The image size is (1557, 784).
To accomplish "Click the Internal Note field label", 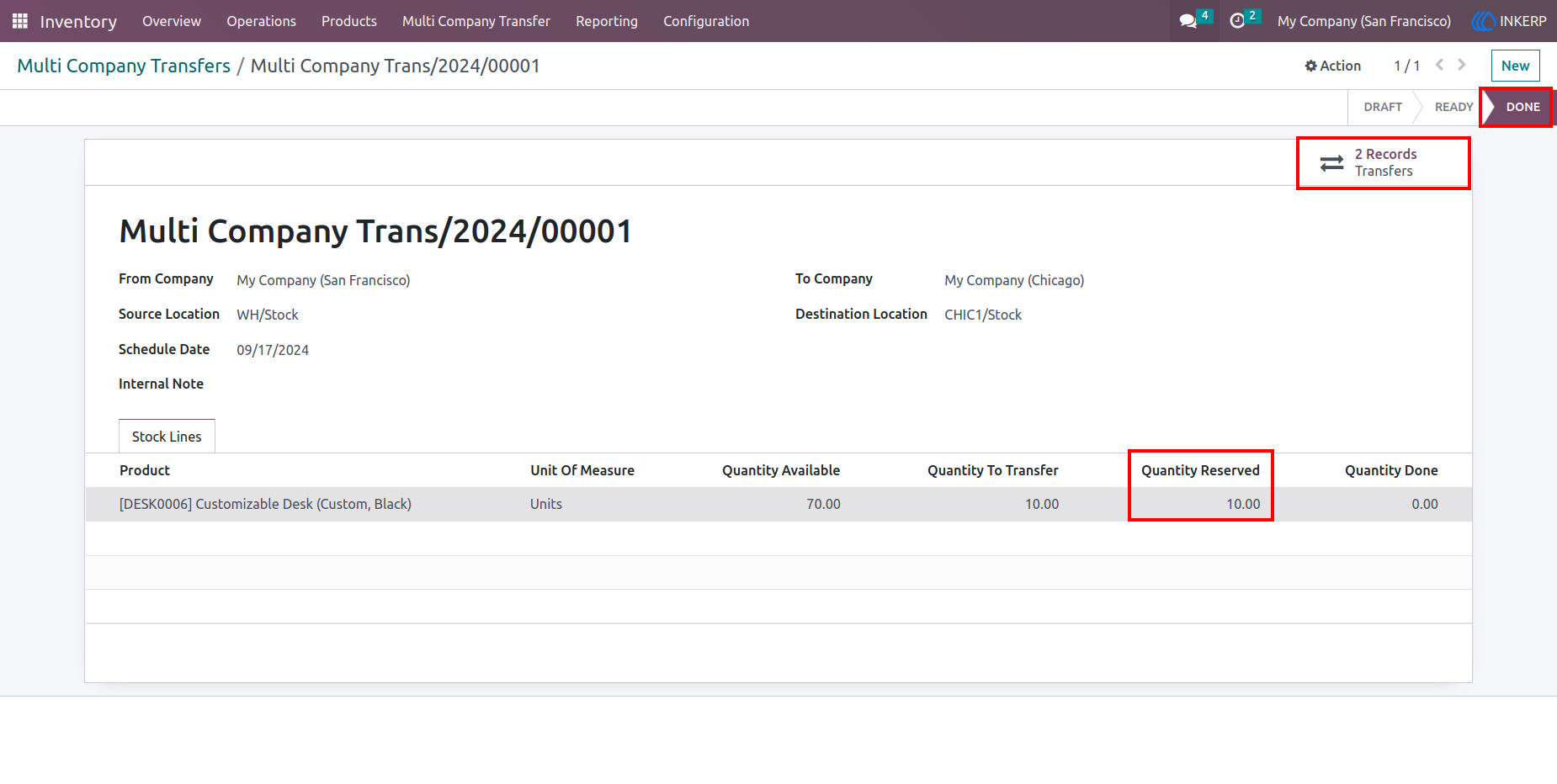I will [161, 384].
